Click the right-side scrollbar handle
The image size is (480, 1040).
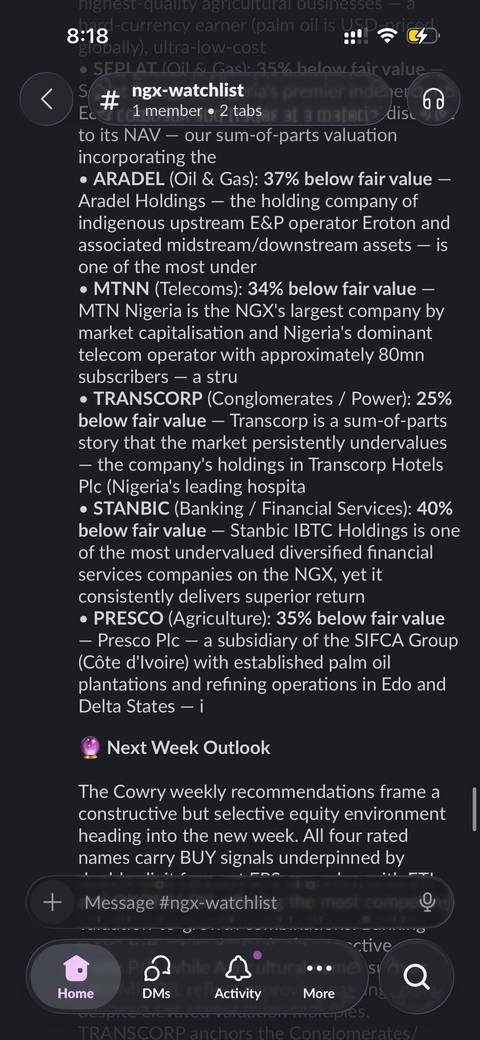tap(475, 811)
